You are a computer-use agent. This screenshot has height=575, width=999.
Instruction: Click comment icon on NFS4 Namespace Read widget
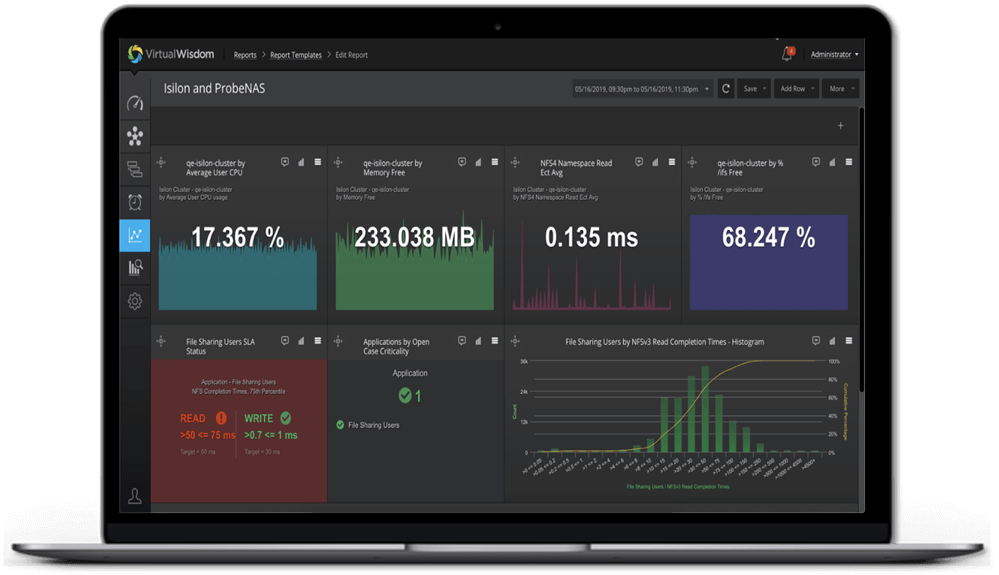coord(639,162)
